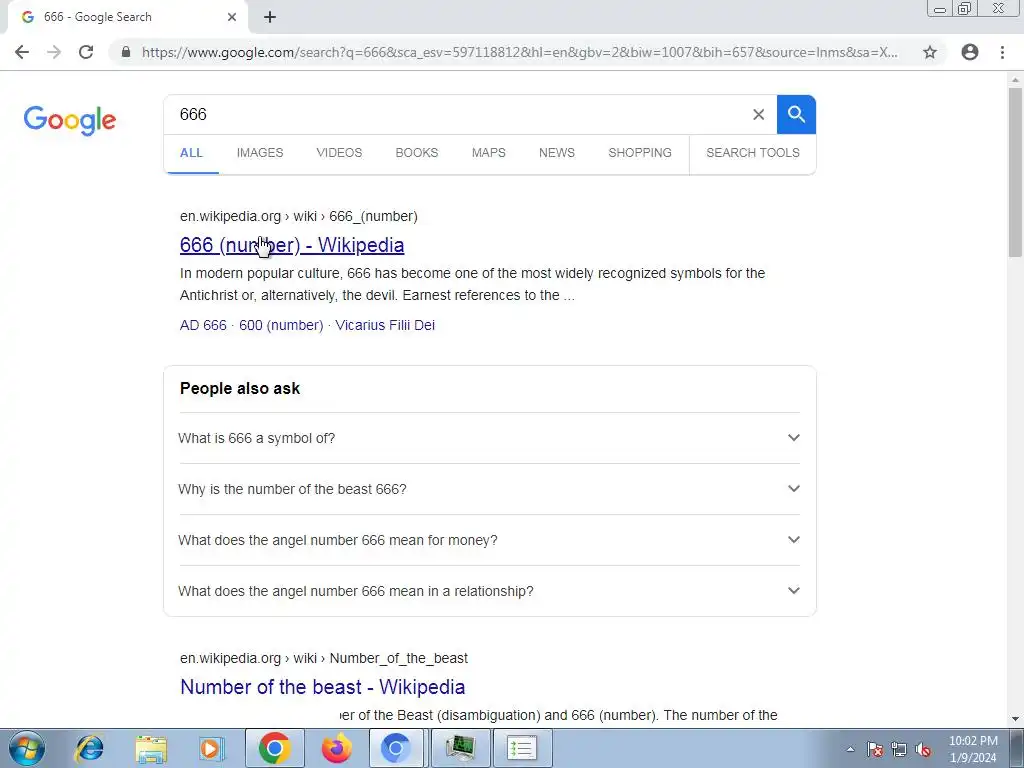
Task: Open '666 (number) - Wikipedia' result
Action: pyautogui.click(x=292, y=245)
